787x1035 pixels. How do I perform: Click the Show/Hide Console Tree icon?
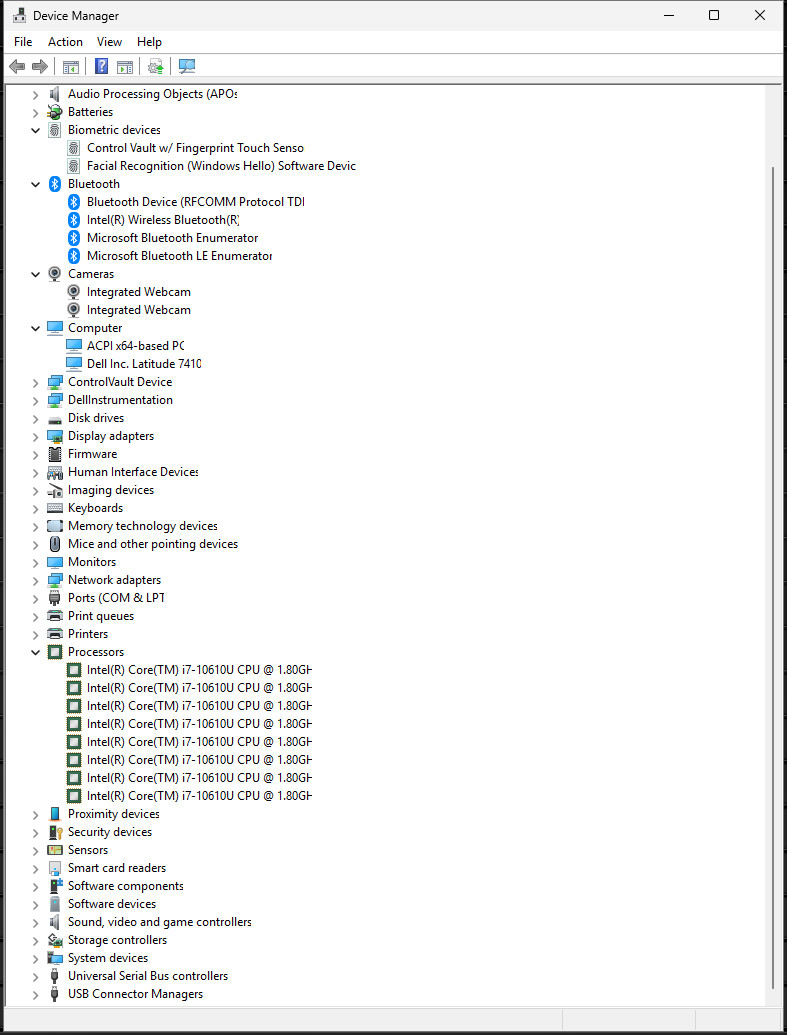pyautogui.click(x=71, y=66)
